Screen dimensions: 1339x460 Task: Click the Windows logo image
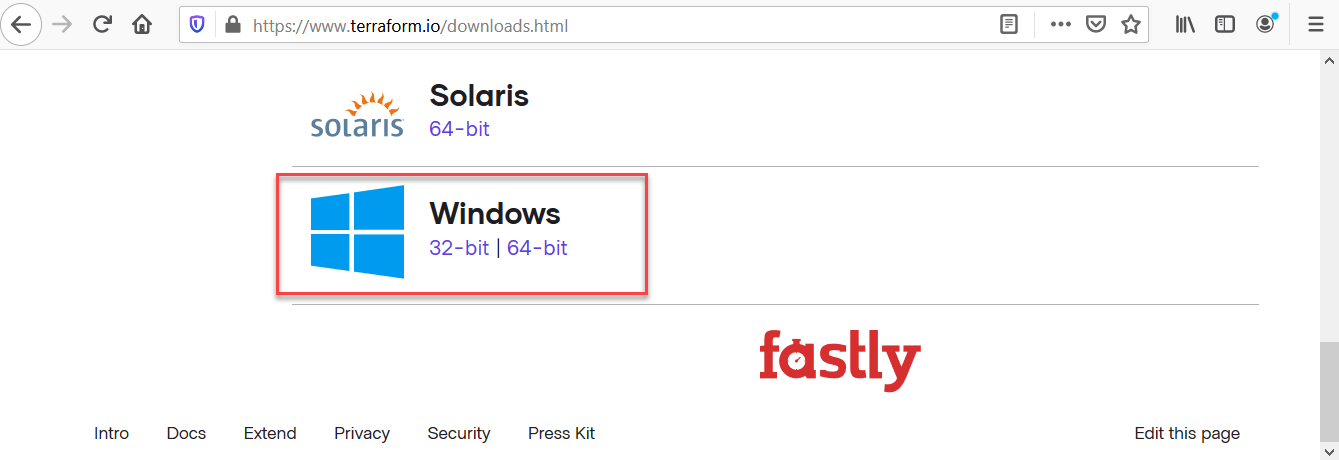click(357, 232)
